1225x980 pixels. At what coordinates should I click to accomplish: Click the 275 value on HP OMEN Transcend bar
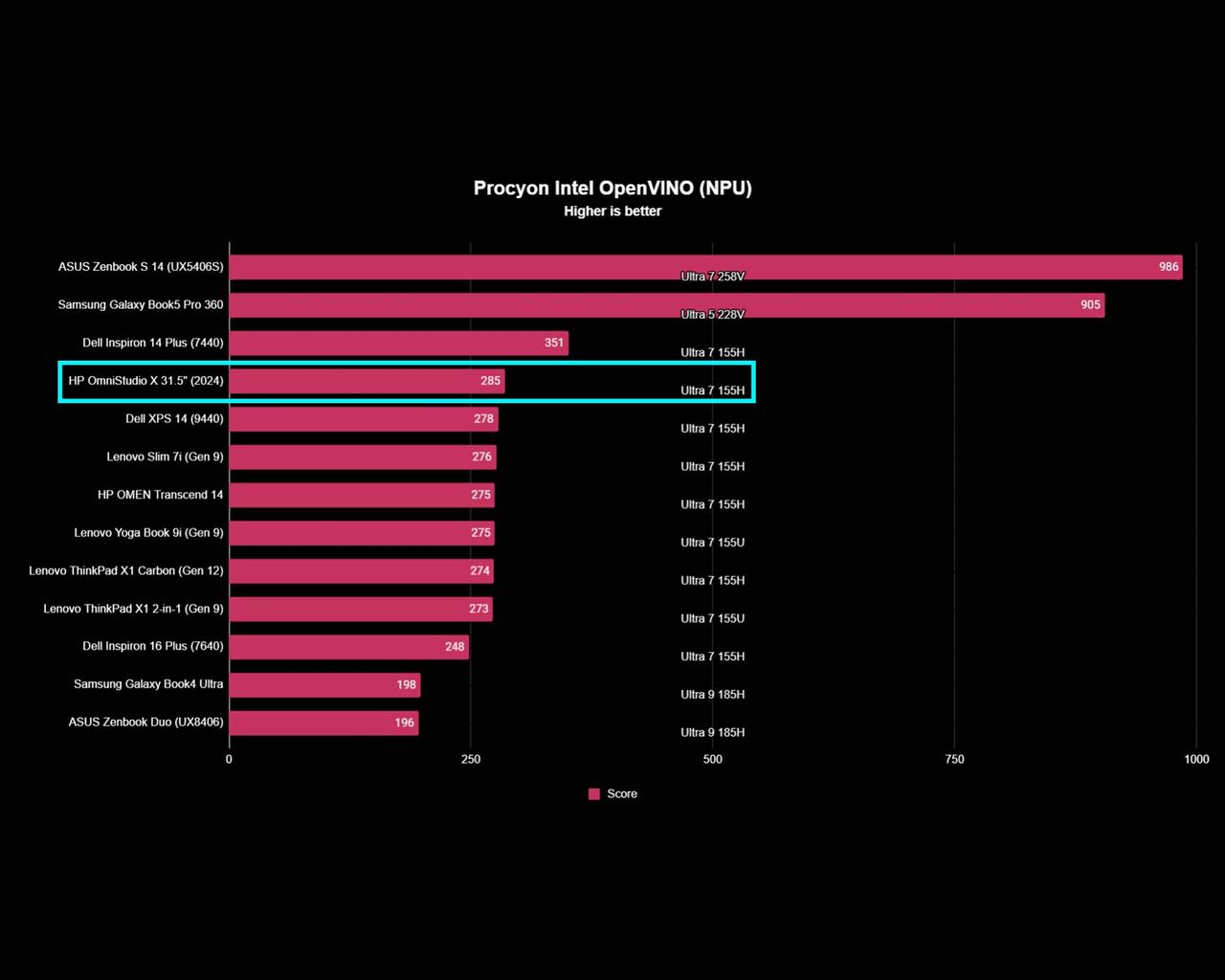point(480,495)
